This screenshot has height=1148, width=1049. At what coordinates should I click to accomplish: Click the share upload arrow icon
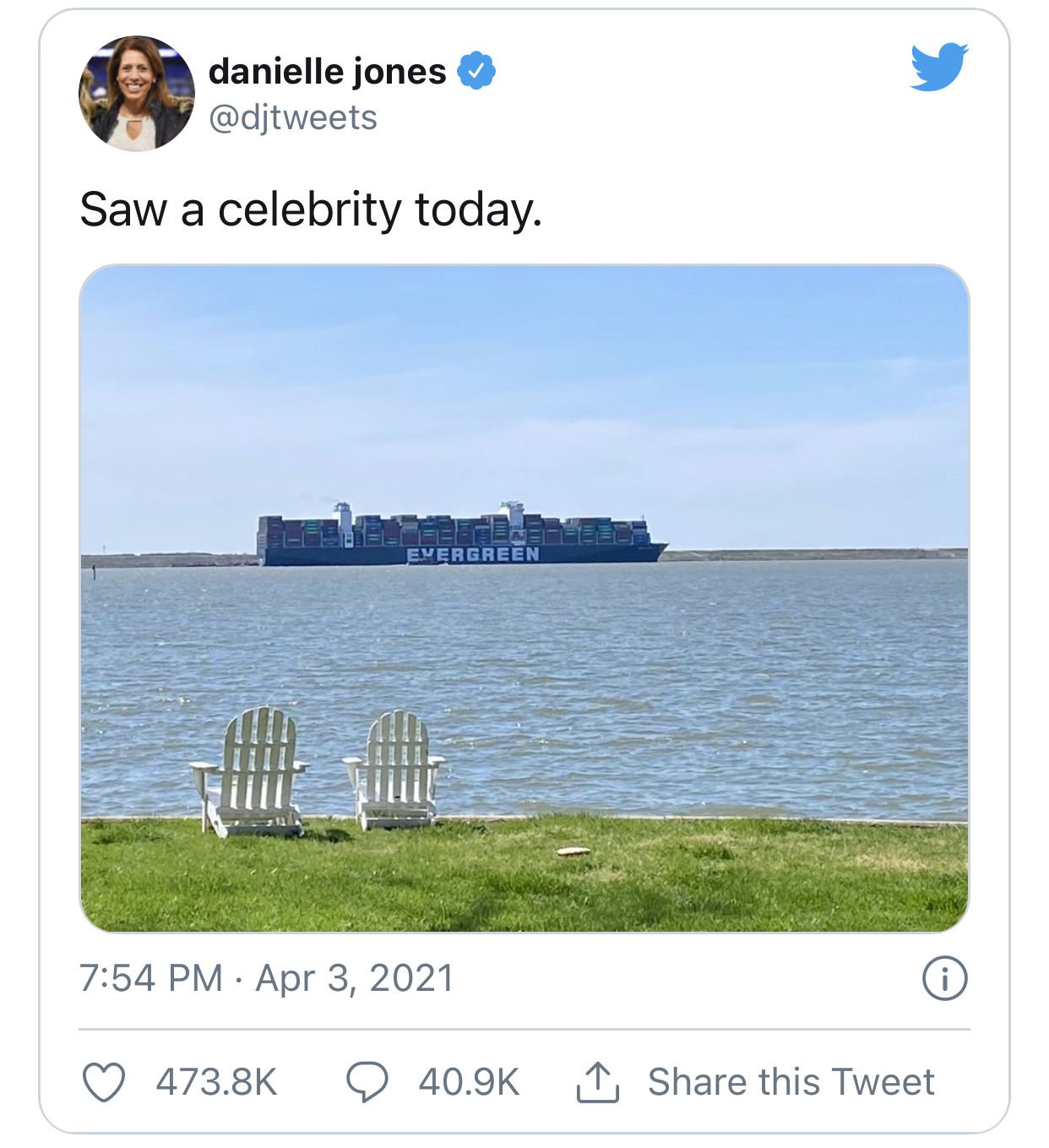click(598, 1082)
